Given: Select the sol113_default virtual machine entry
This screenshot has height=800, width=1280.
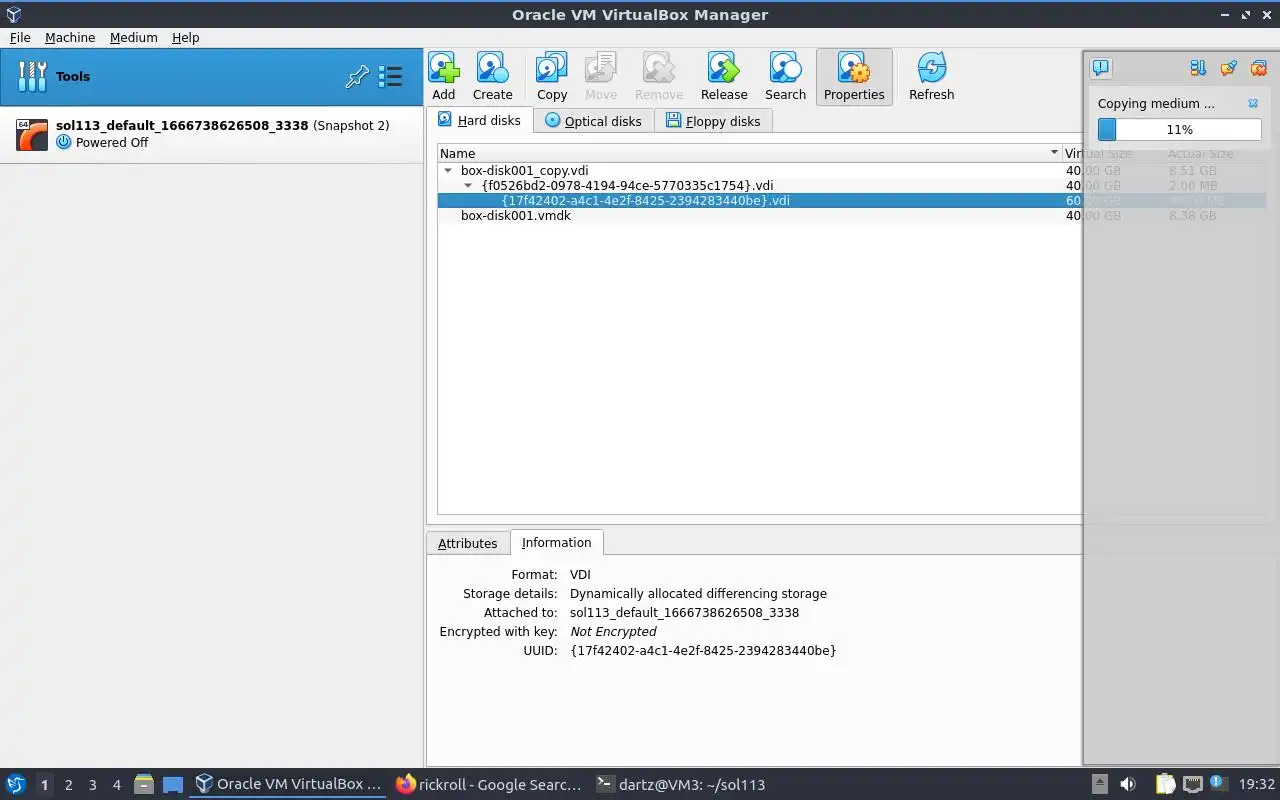Looking at the screenshot, I should 211,134.
